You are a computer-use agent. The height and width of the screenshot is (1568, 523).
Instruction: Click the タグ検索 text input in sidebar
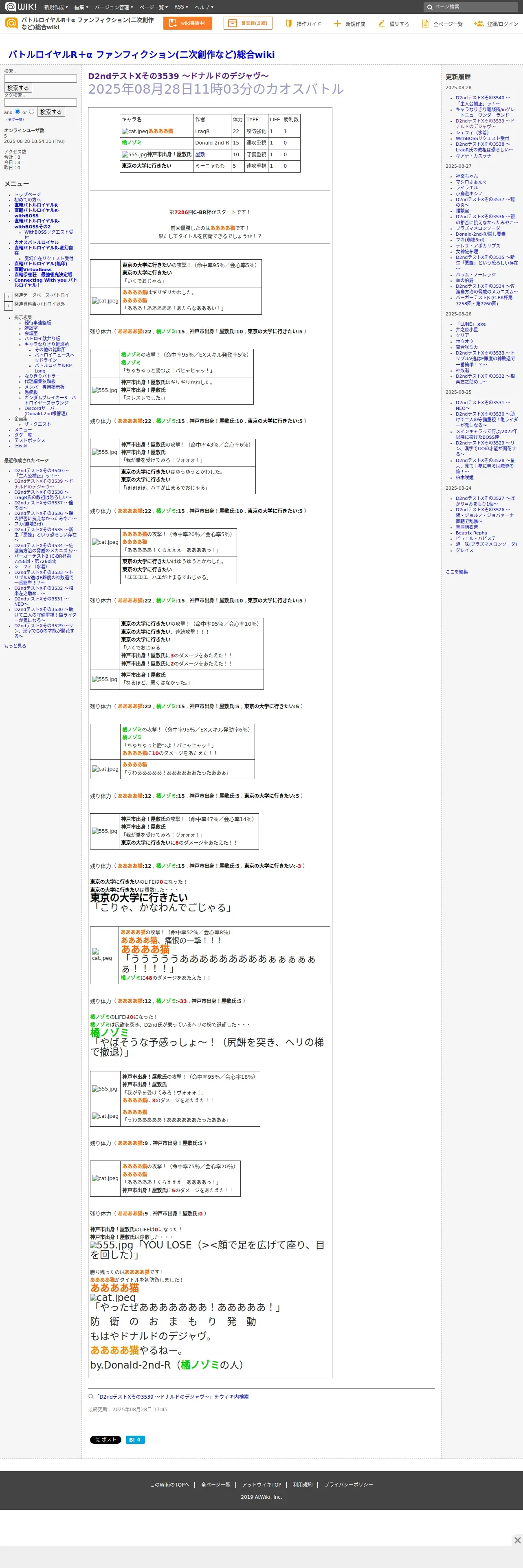point(40,102)
